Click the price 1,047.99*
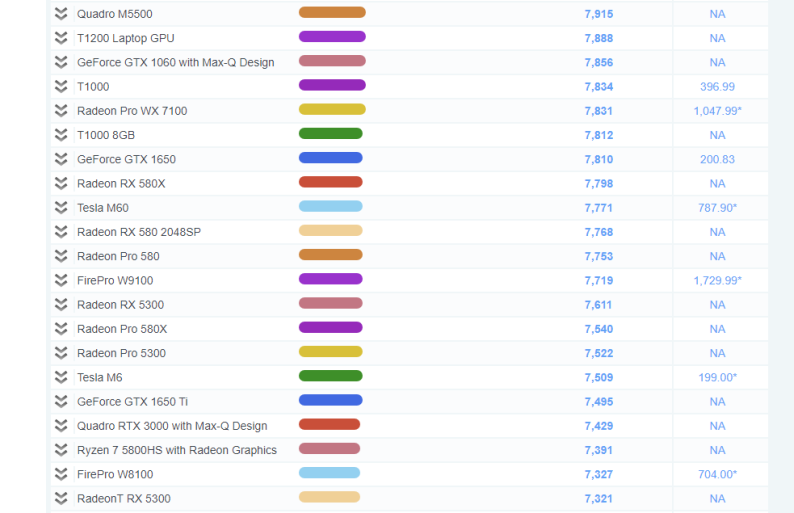The width and height of the screenshot is (794, 513). tap(718, 111)
